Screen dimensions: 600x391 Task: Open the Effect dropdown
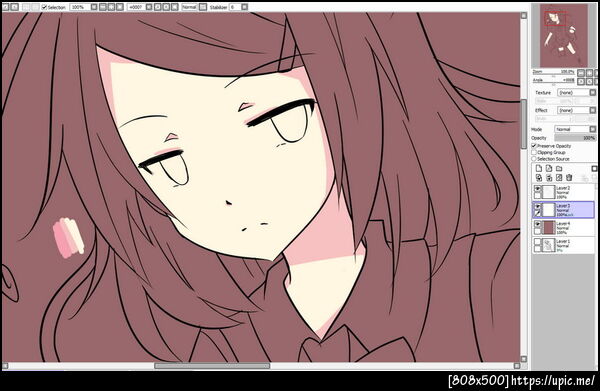577,110
